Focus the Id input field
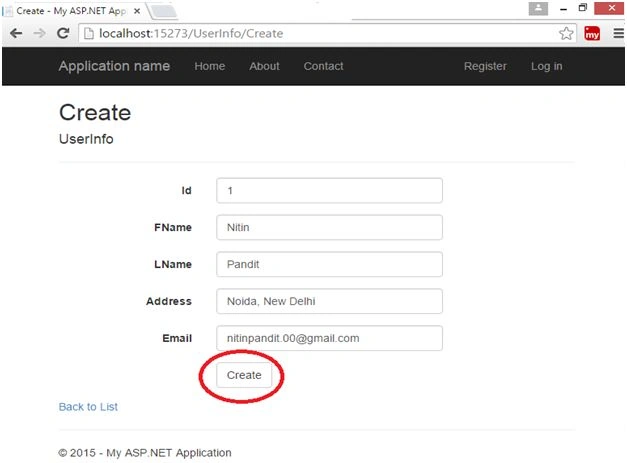Viewport: 627px width, 463px height. tap(329, 191)
